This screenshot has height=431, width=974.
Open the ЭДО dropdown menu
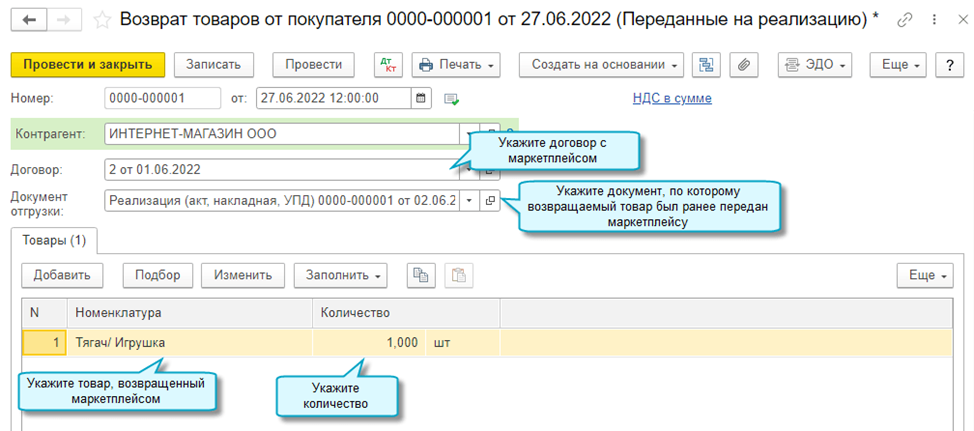(x=814, y=65)
